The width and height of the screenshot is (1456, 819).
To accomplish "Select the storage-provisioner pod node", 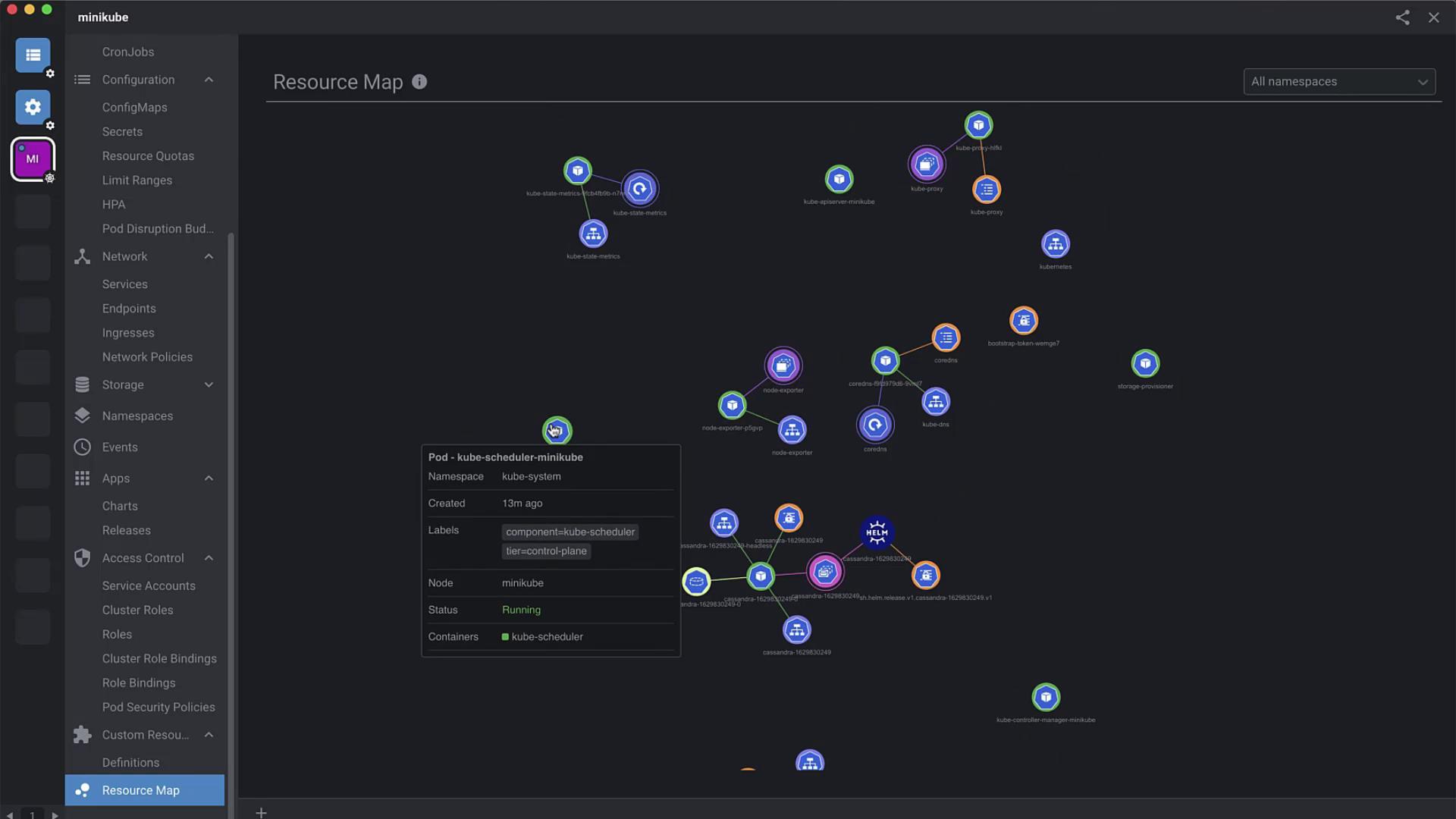I will (x=1144, y=364).
